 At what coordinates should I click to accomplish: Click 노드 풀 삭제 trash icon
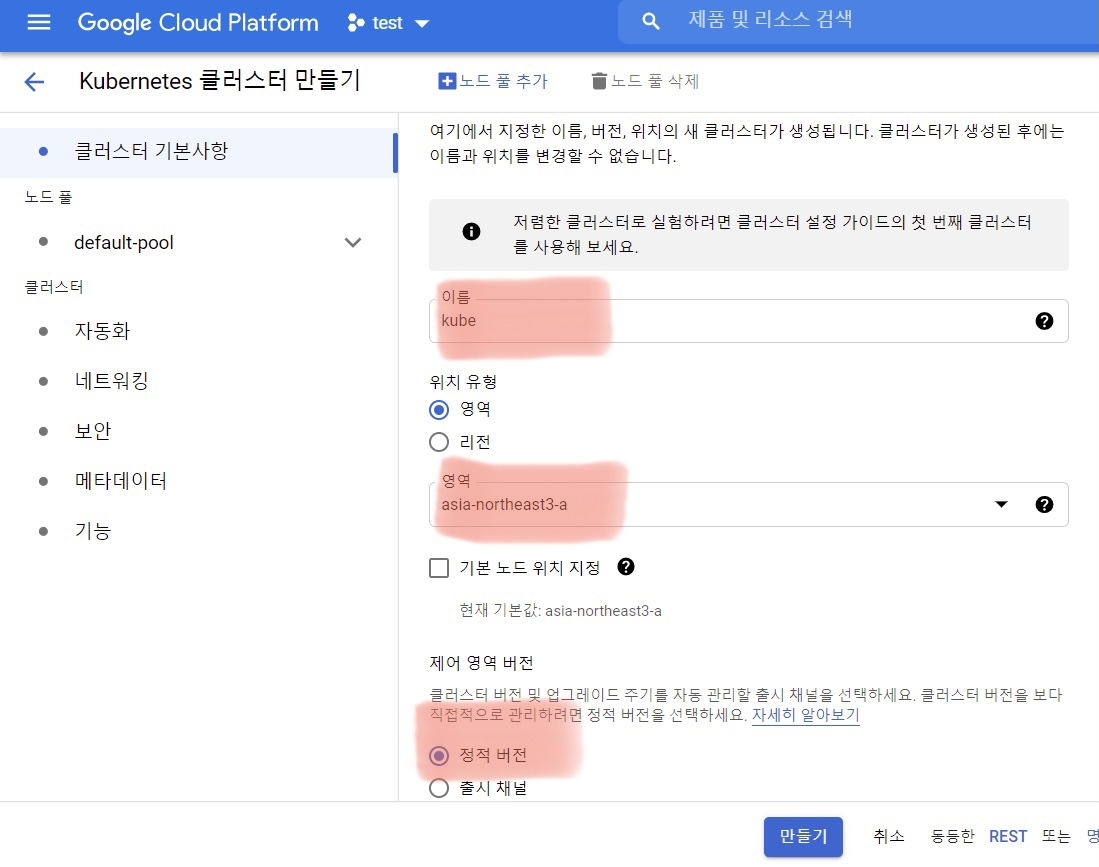tap(599, 81)
